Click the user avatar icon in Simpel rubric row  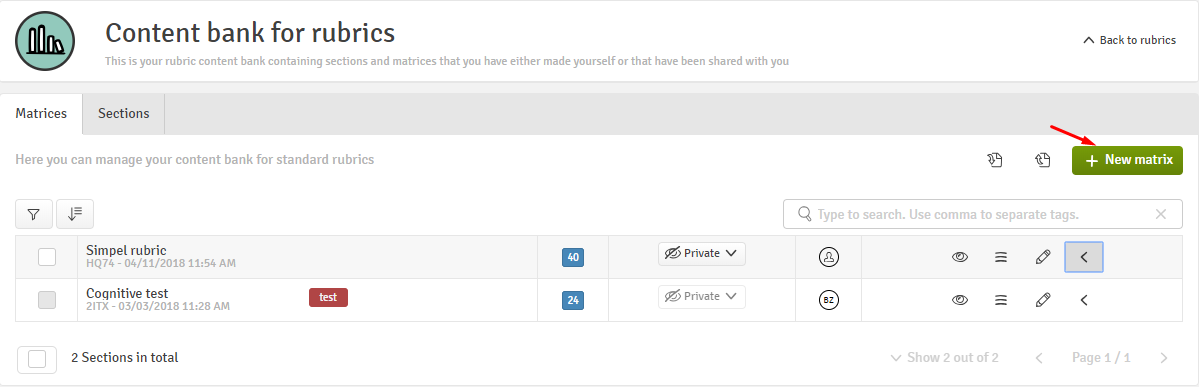[x=828, y=257]
